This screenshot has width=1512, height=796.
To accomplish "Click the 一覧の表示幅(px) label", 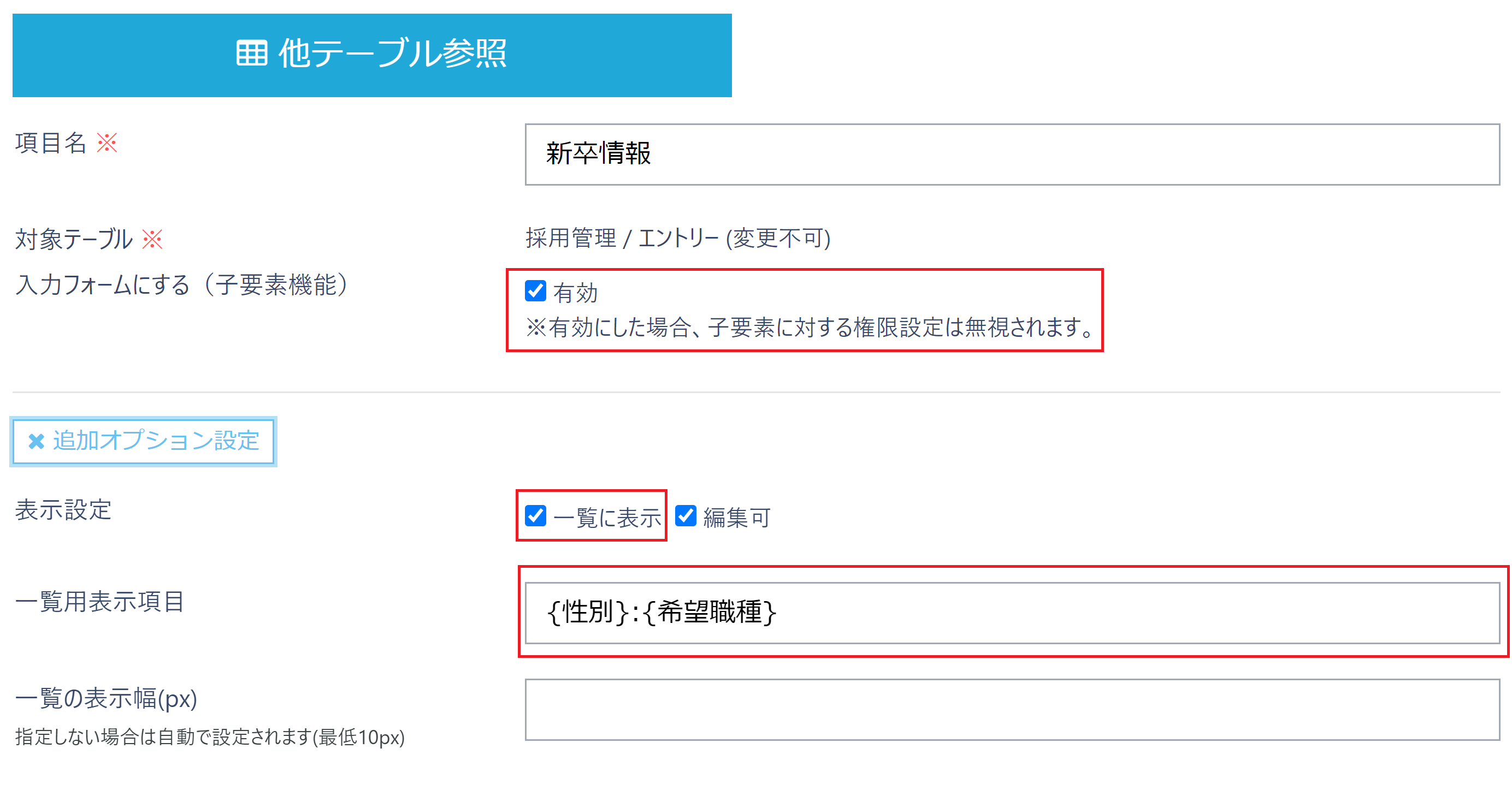I will [106, 699].
